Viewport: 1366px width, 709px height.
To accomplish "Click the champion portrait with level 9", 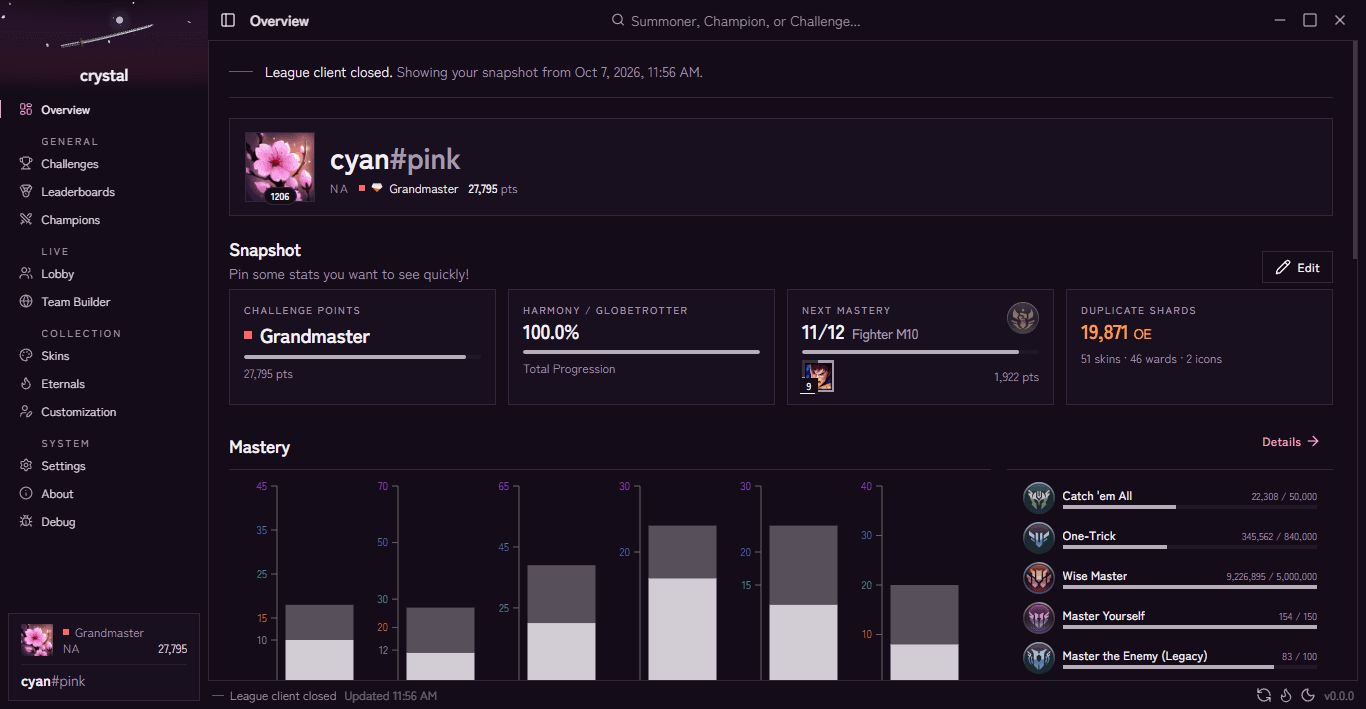I will [x=818, y=376].
